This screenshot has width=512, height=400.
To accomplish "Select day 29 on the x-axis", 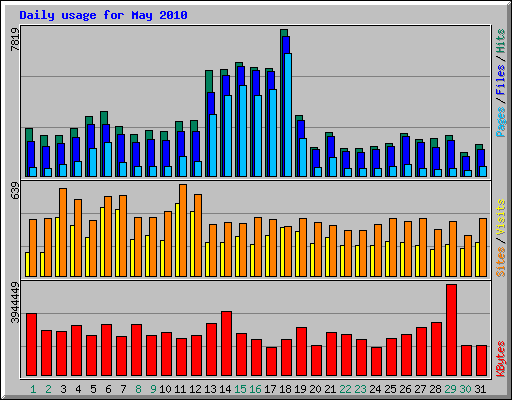I will click(450, 389).
